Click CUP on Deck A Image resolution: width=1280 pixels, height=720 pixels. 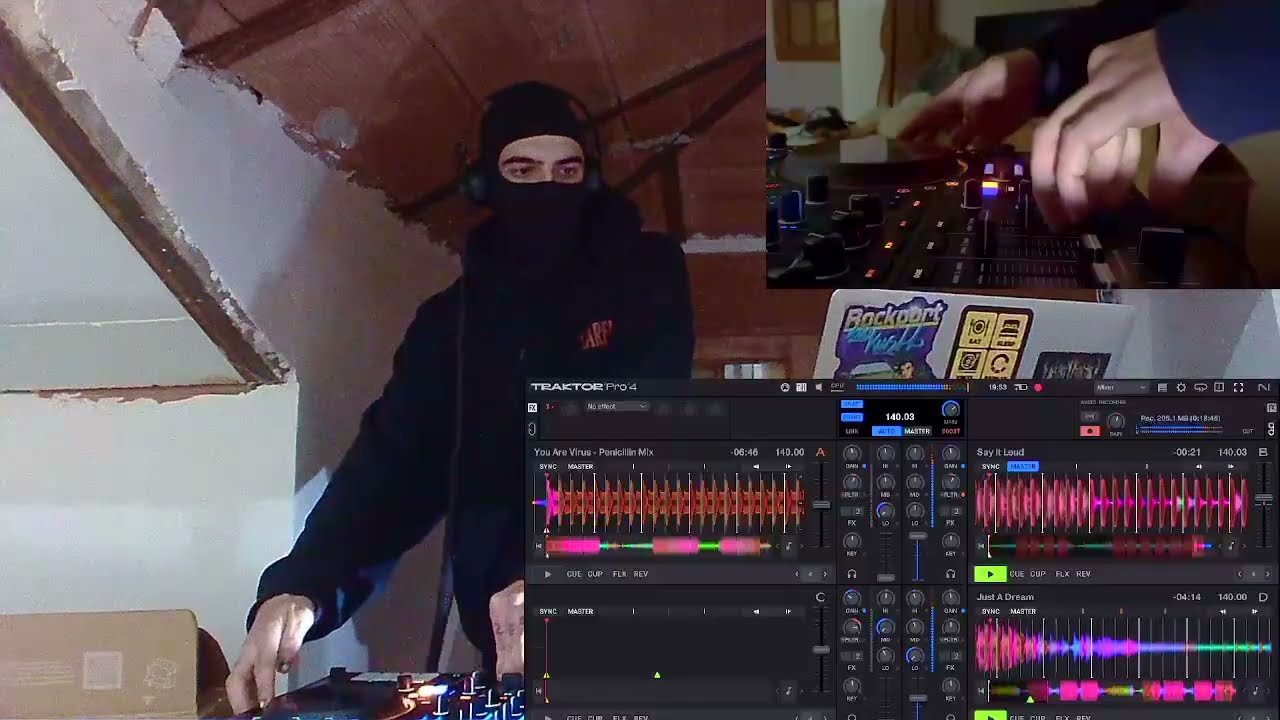click(595, 574)
